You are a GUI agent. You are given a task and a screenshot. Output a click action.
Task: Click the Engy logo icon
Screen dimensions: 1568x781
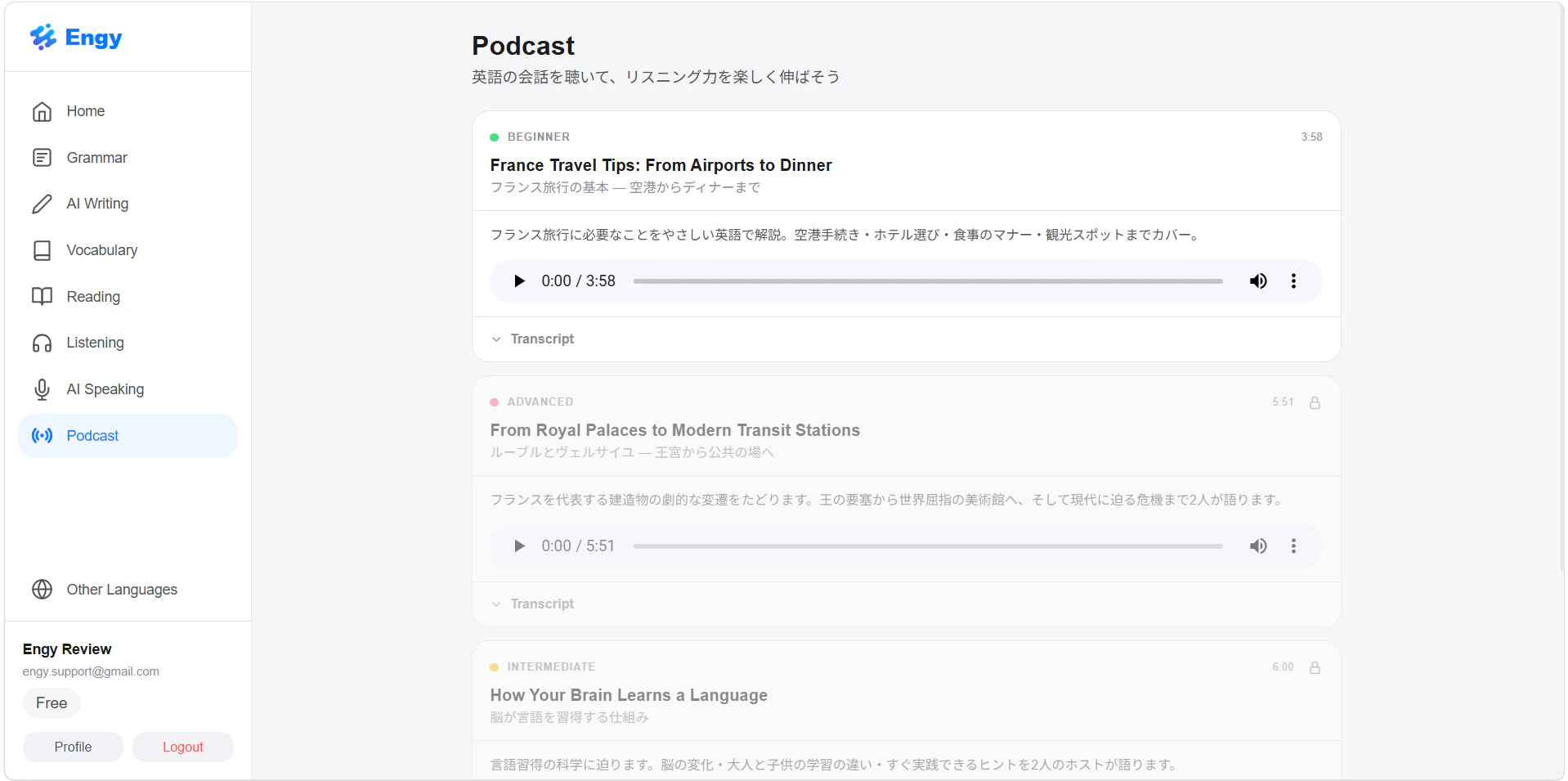(43, 37)
